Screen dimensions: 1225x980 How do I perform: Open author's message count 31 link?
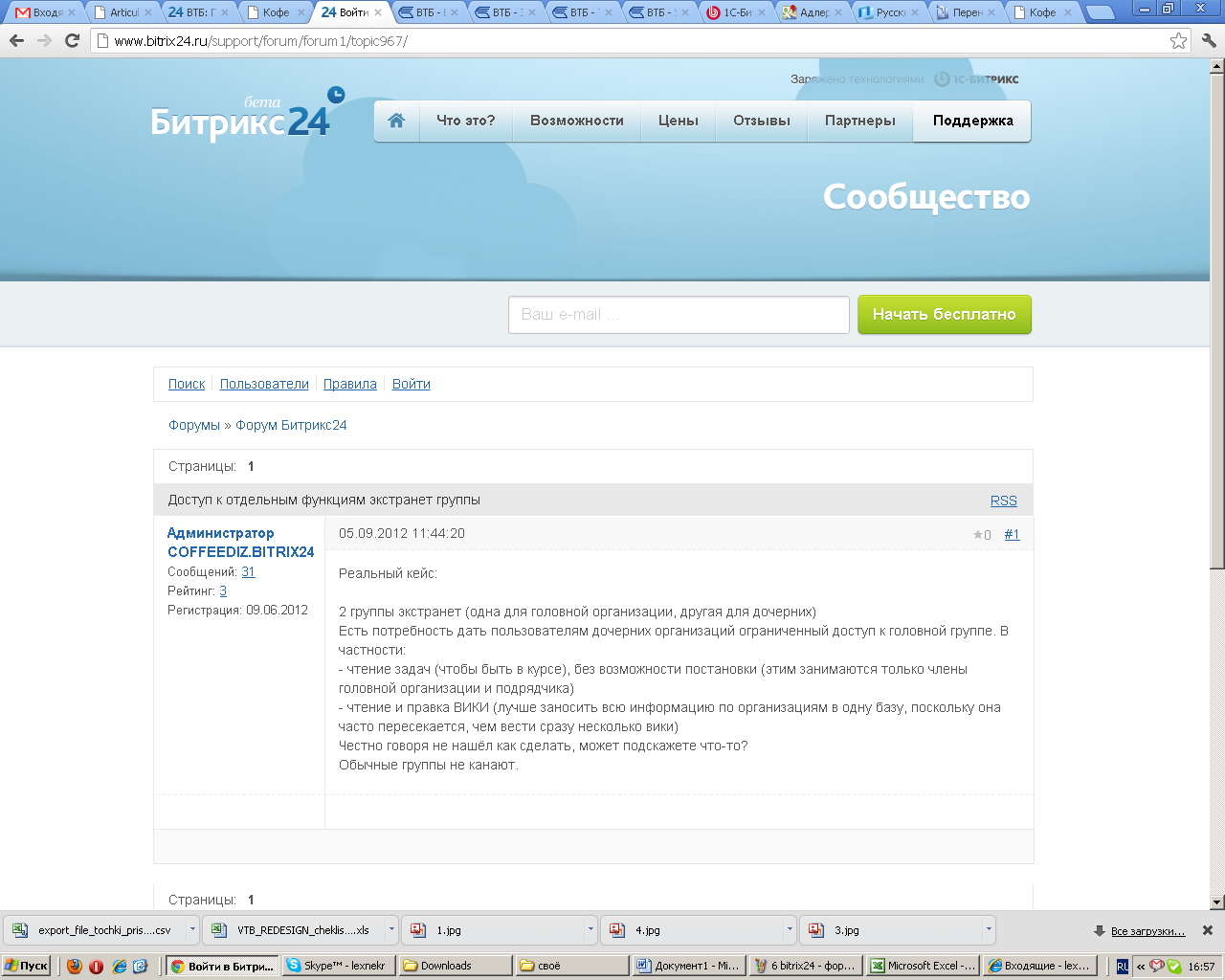point(248,571)
